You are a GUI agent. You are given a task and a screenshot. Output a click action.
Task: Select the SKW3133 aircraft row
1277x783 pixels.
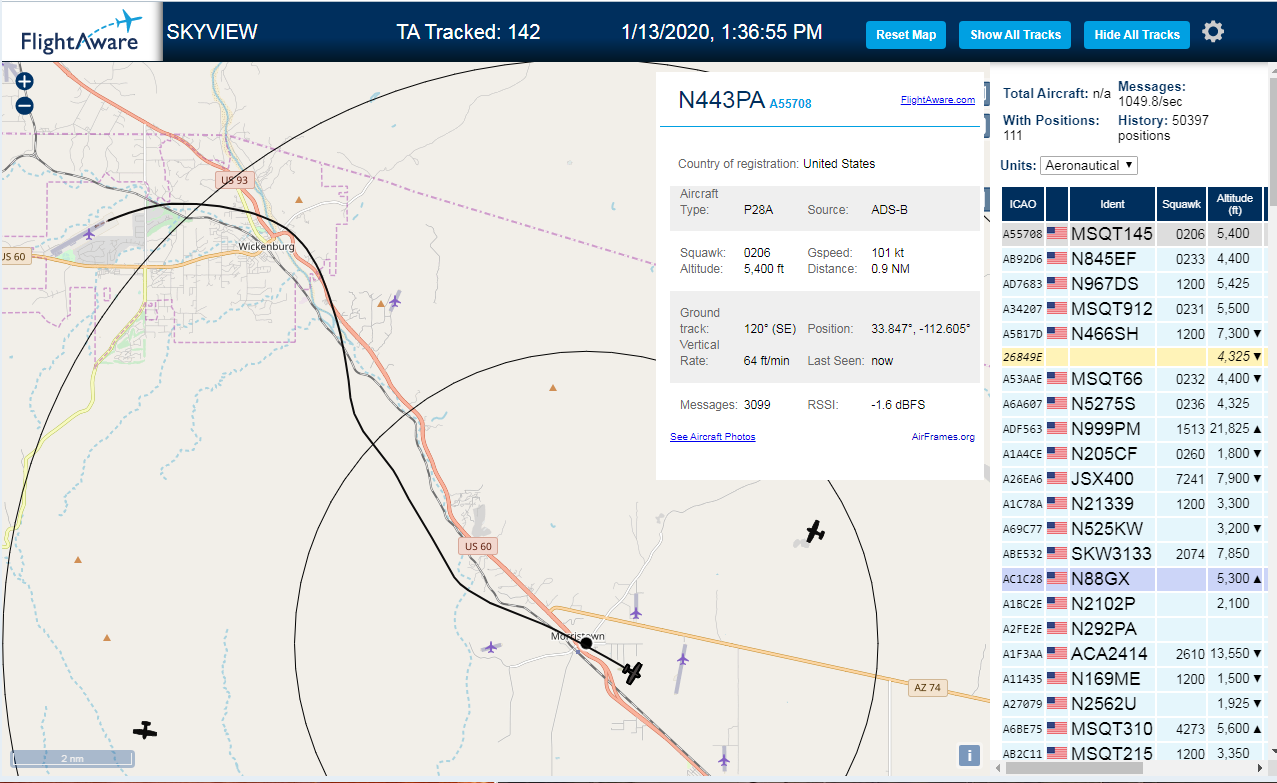pos(1134,554)
